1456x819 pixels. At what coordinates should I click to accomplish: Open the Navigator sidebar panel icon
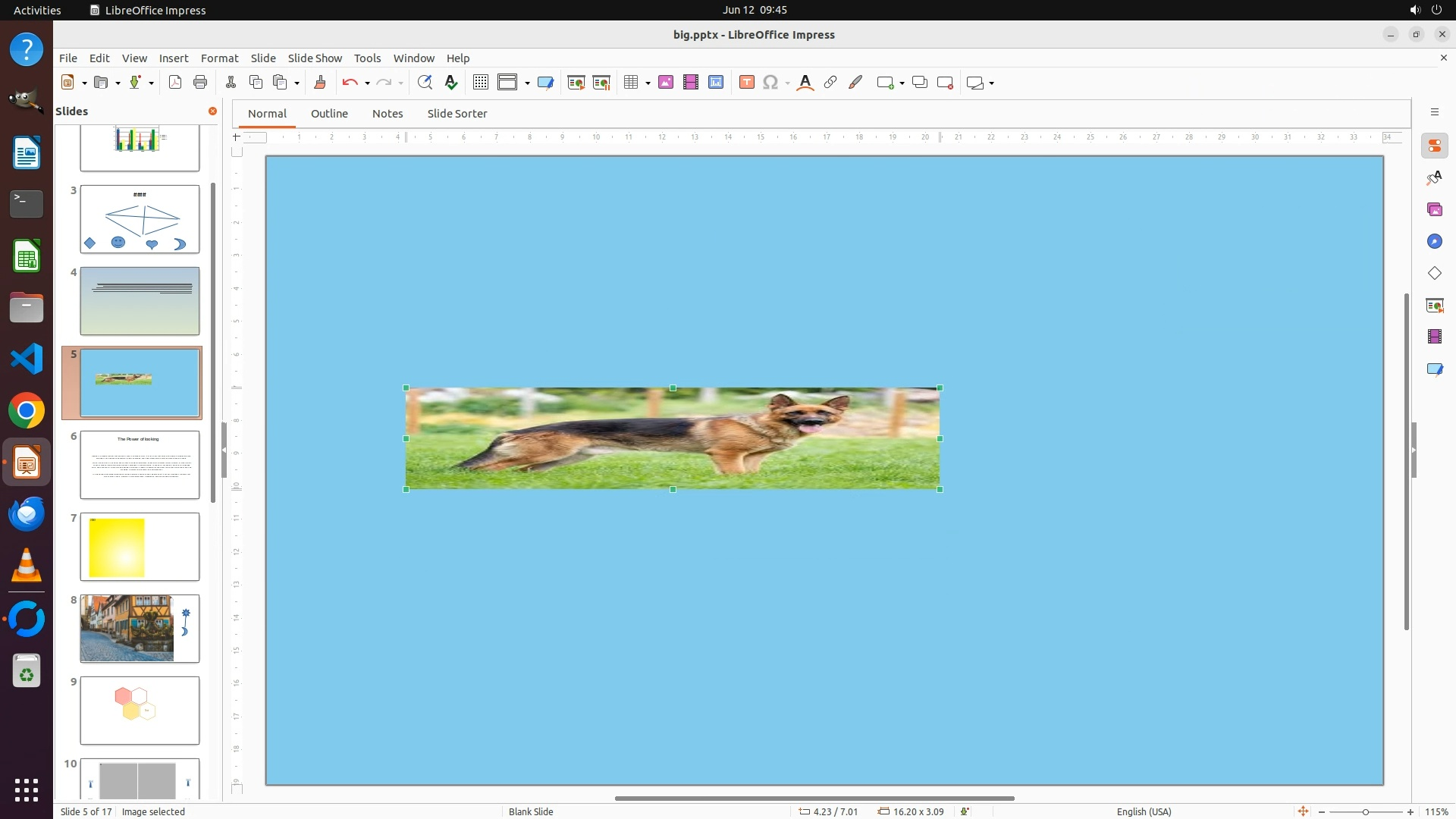(x=1434, y=242)
